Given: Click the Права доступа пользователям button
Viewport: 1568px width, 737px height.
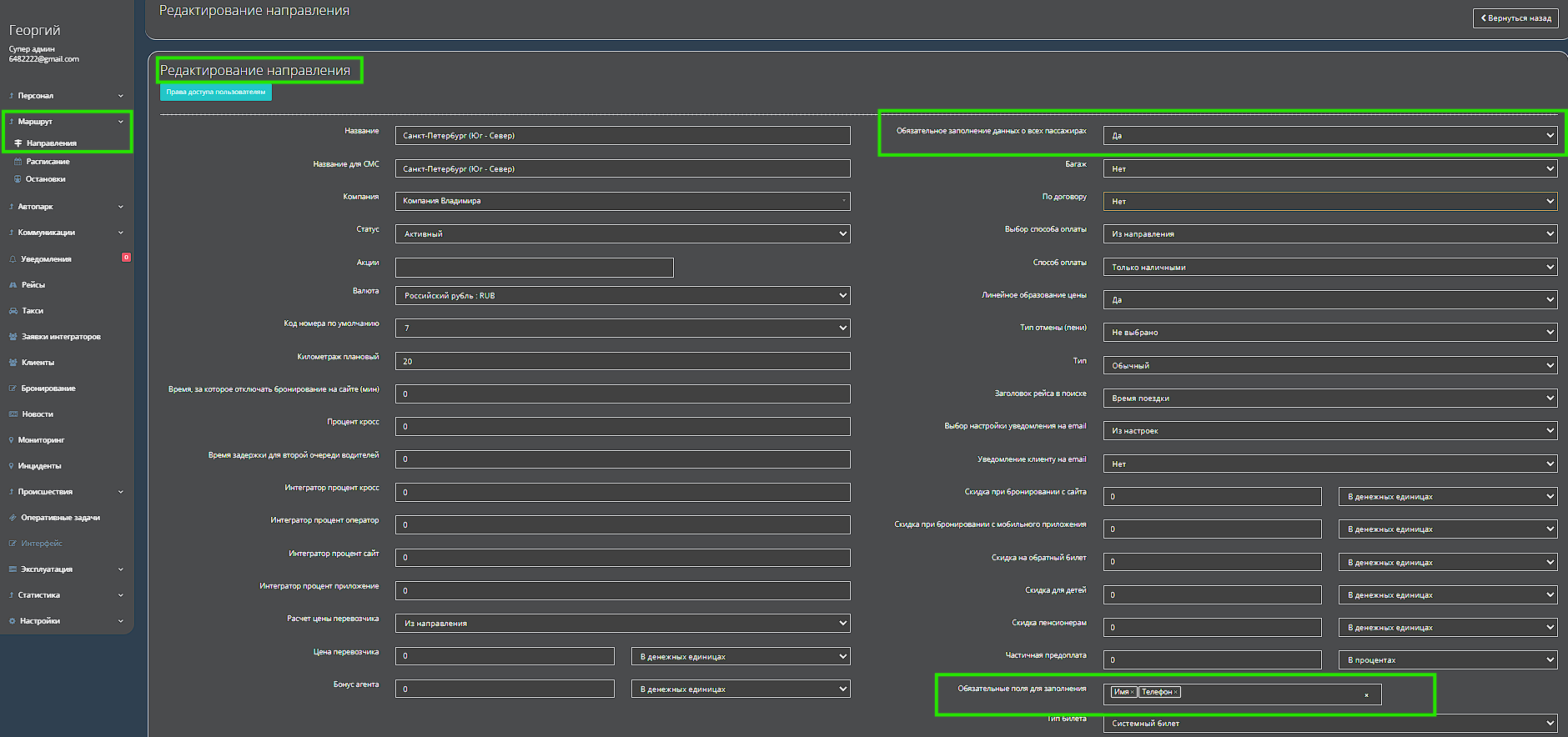Looking at the screenshot, I should pyautogui.click(x=215, y=93).
